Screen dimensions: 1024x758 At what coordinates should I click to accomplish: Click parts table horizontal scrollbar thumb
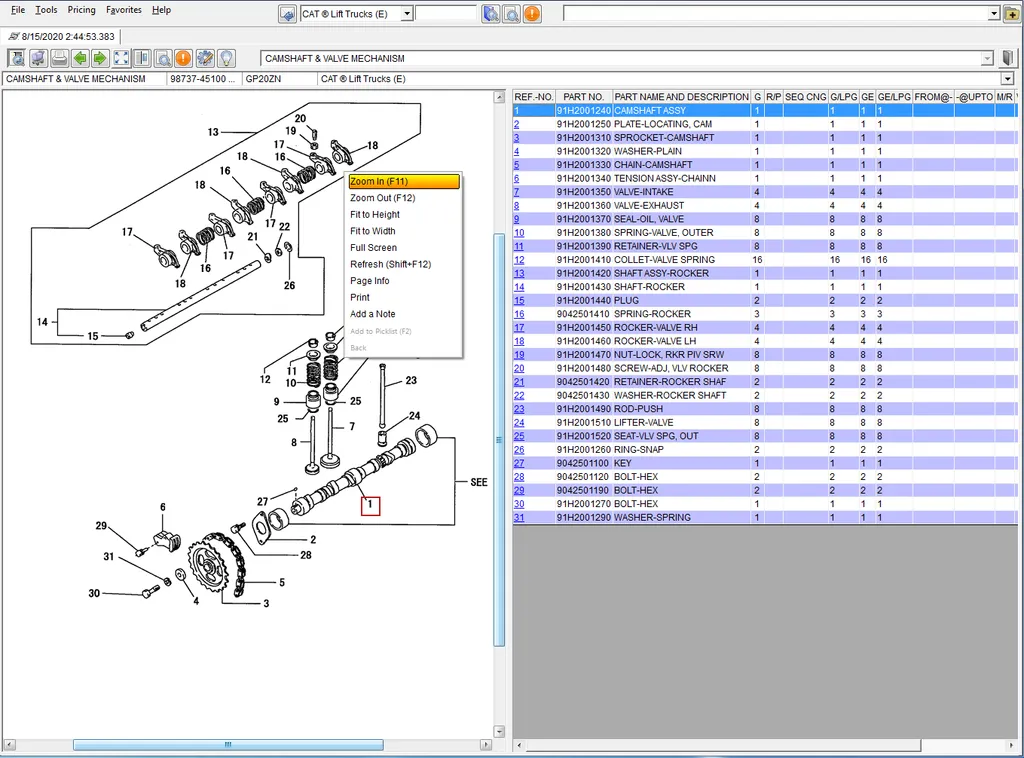pyautogui.click(x=724, y=745)
